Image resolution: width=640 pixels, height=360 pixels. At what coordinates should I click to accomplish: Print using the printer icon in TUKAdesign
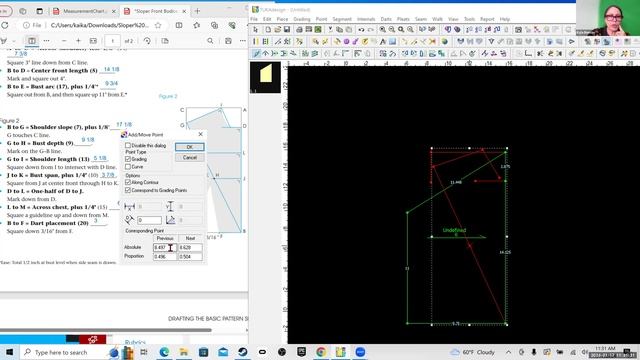coord(299,30)
